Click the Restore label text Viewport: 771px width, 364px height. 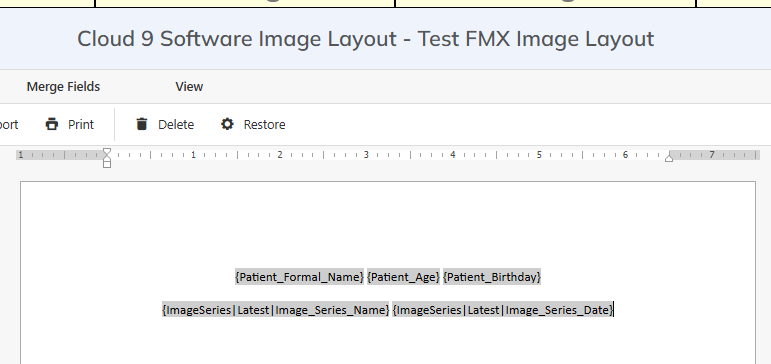coord(265,124)
